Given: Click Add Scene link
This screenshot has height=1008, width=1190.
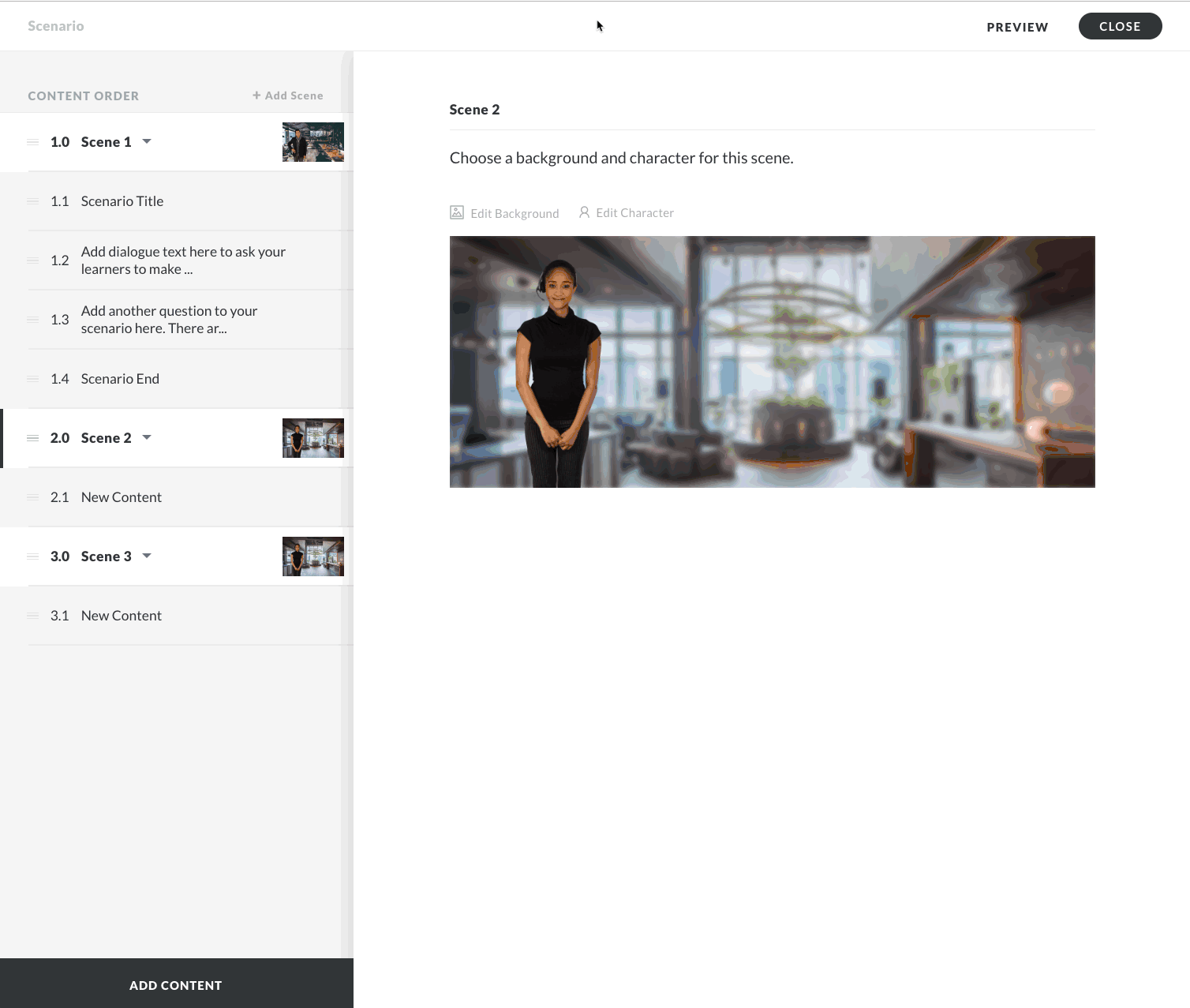Looking at the screenshot, I should [288, 96].
